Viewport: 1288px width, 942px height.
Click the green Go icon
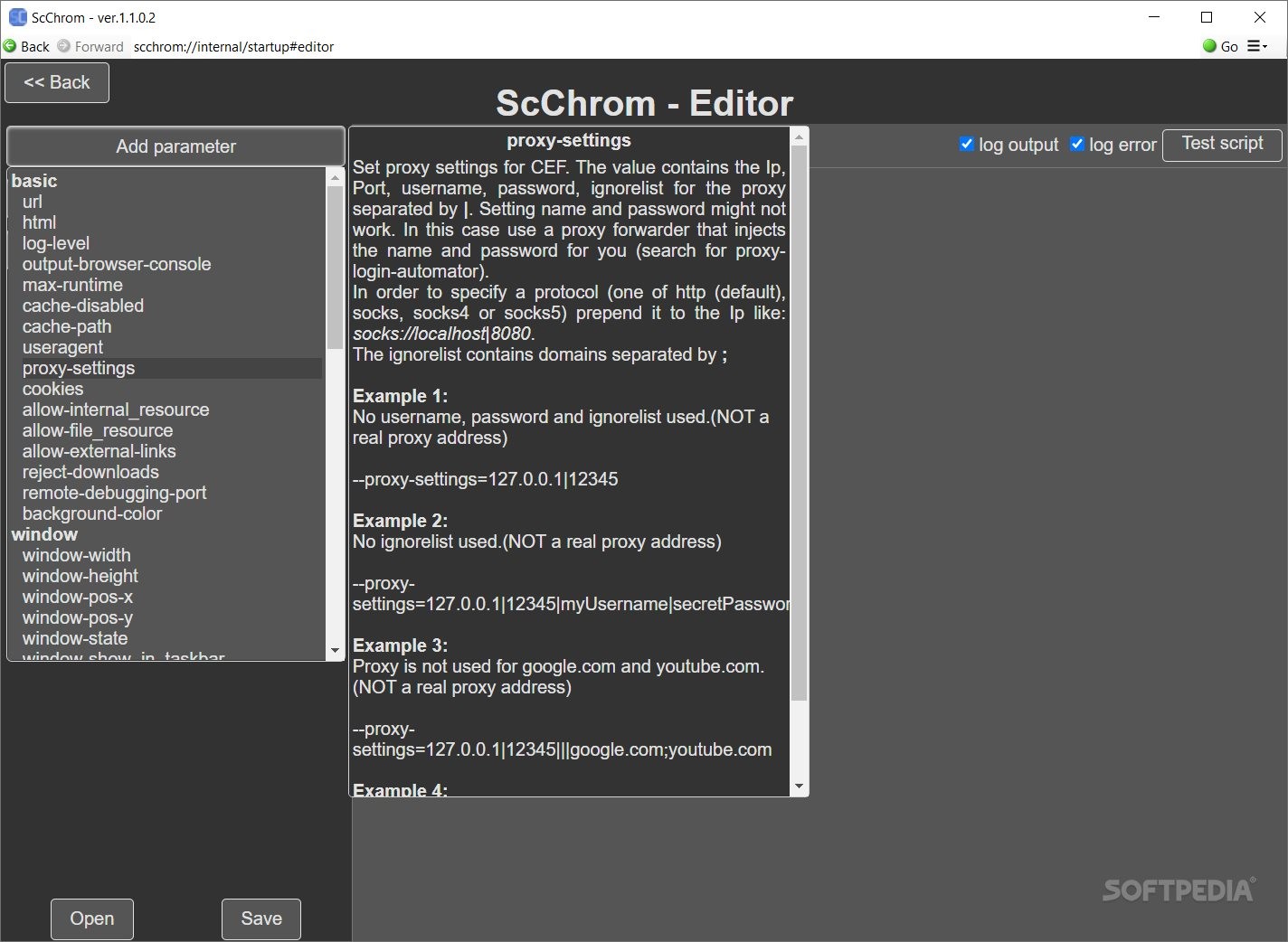pyautogui.click(x=1209, y=46)
